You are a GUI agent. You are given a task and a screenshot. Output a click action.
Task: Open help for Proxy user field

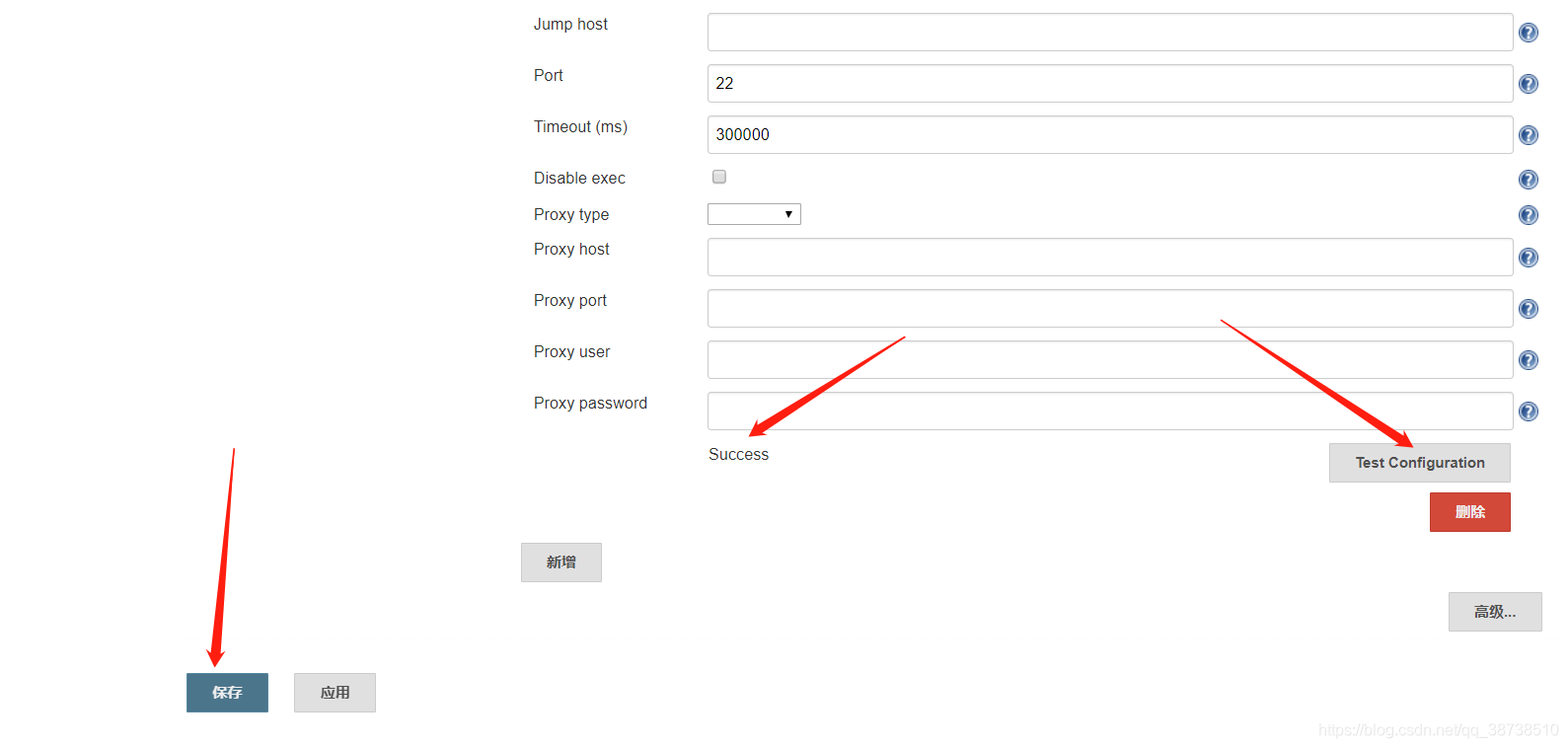pos(1529,360)
